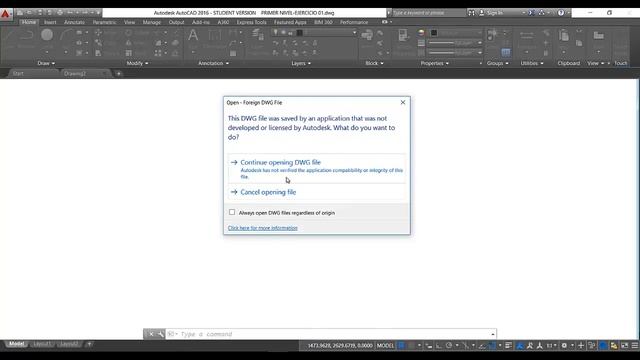This screenshot has width=640, height=360.
Task: Switch to the Insert ribbon tab
Action: [x=50, y=22]
